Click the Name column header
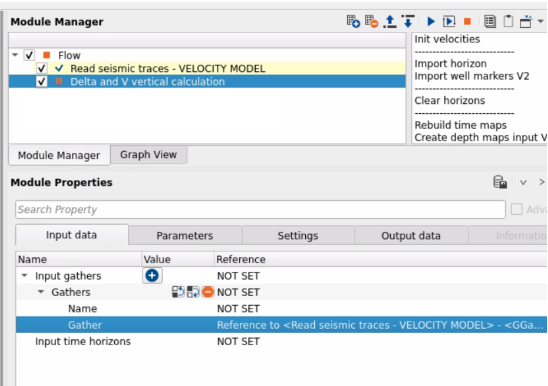548x386 pixels. [x=79, y=259]
